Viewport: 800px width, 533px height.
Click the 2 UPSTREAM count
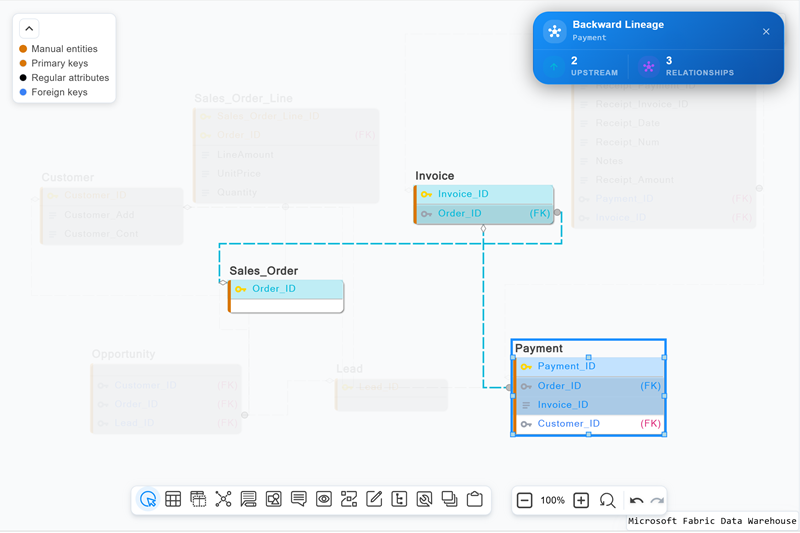point(594,66)
